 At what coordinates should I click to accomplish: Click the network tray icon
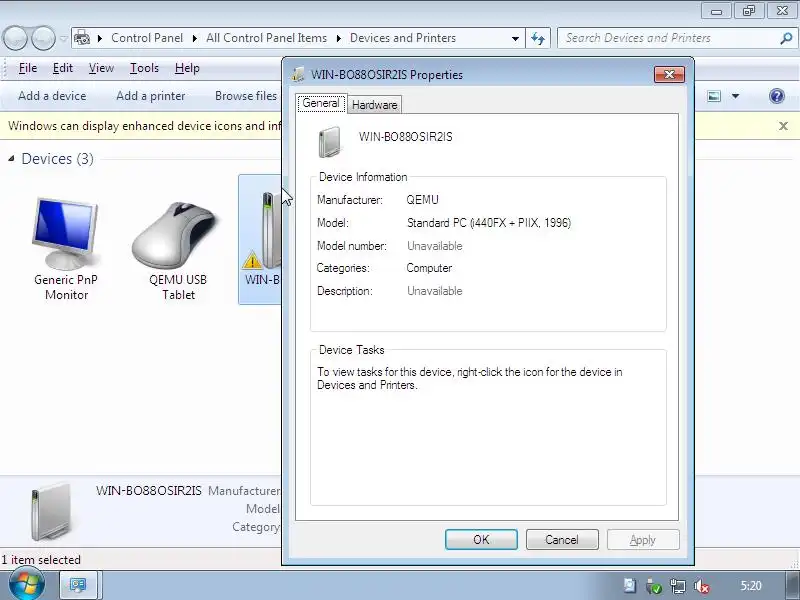[x=678, y=586]
